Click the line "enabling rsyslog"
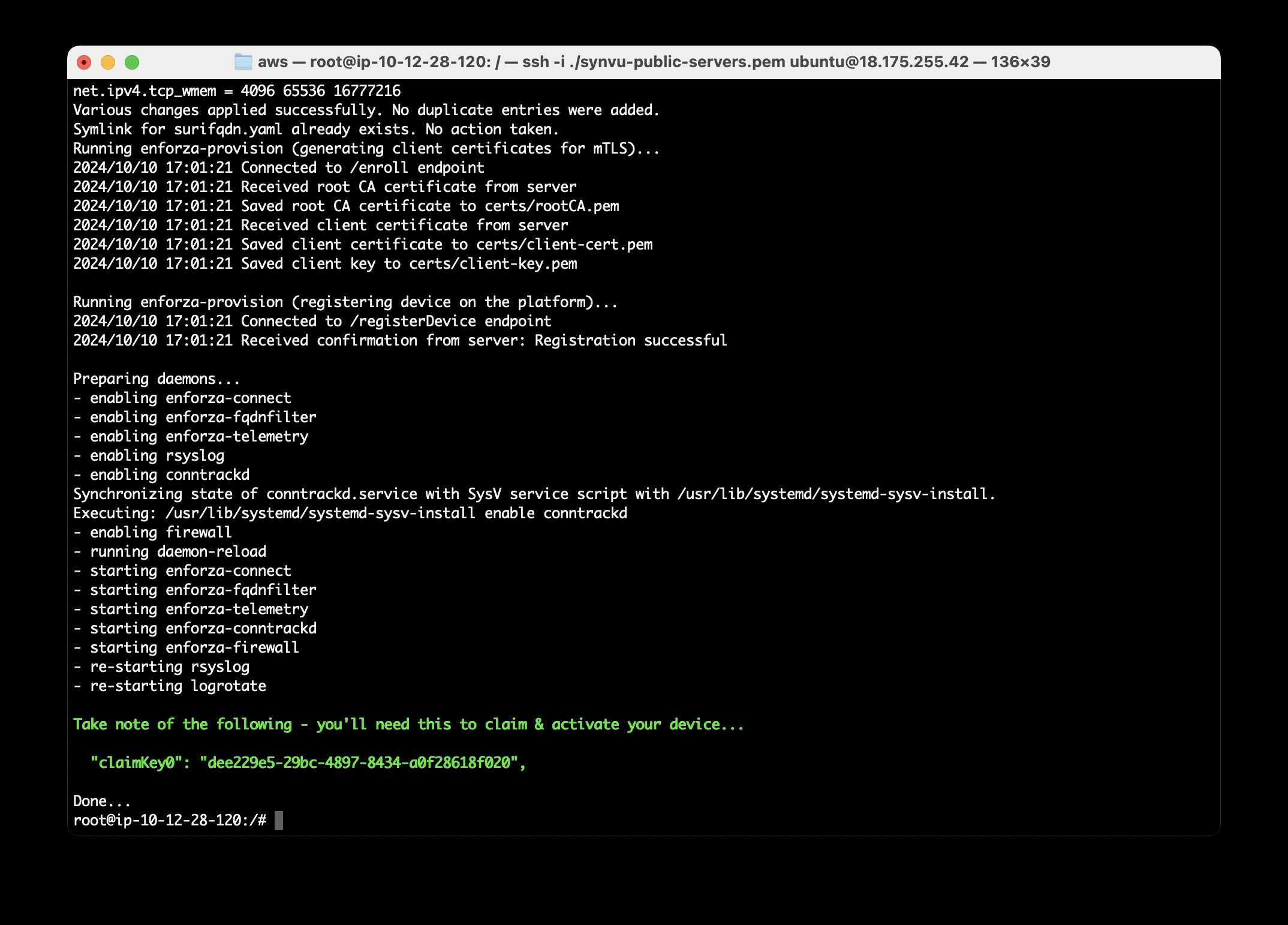Screen dimensions: 1288x925 149,456
